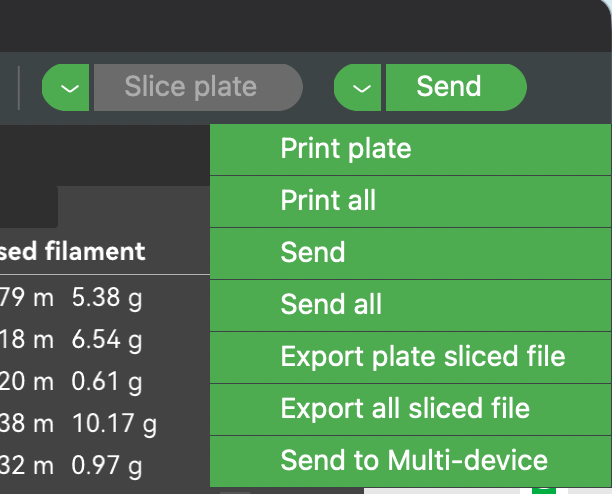Click the 79 m filament length value
The height and width of the screenshot is (494, 612).
click(27, 297)
